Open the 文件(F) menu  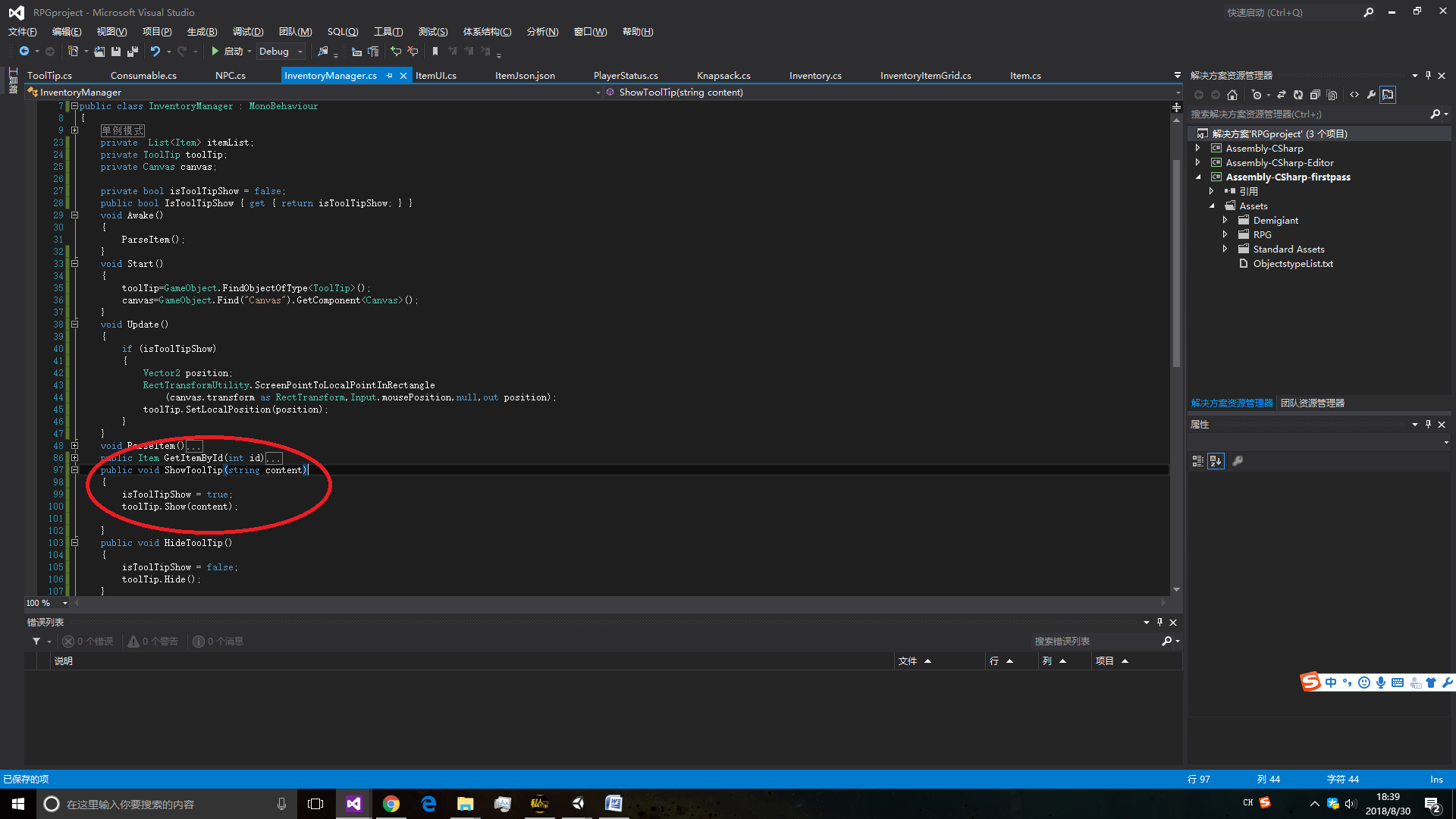22,31
